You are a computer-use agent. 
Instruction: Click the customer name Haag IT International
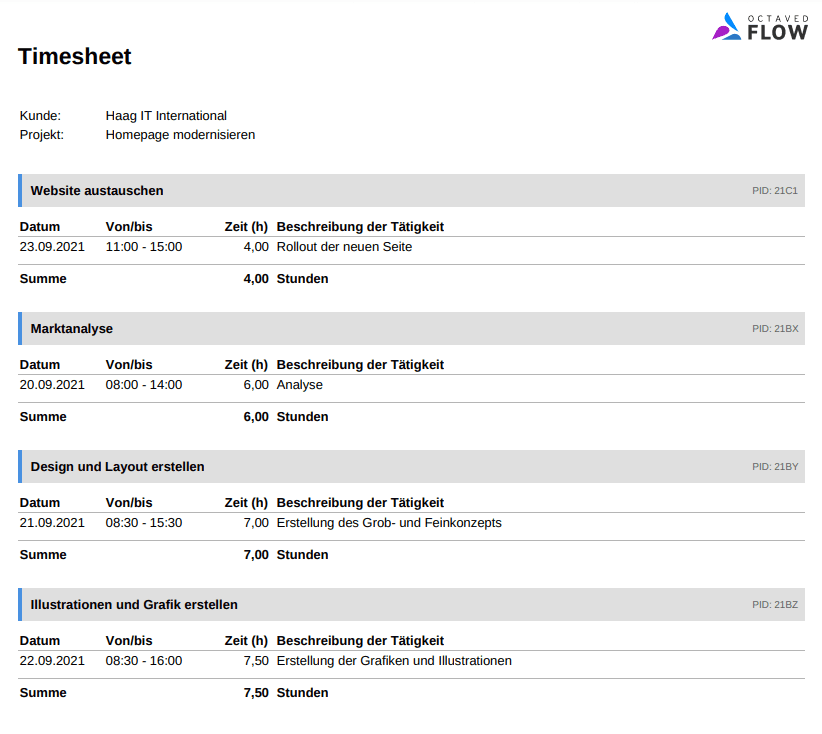[166, 116]
